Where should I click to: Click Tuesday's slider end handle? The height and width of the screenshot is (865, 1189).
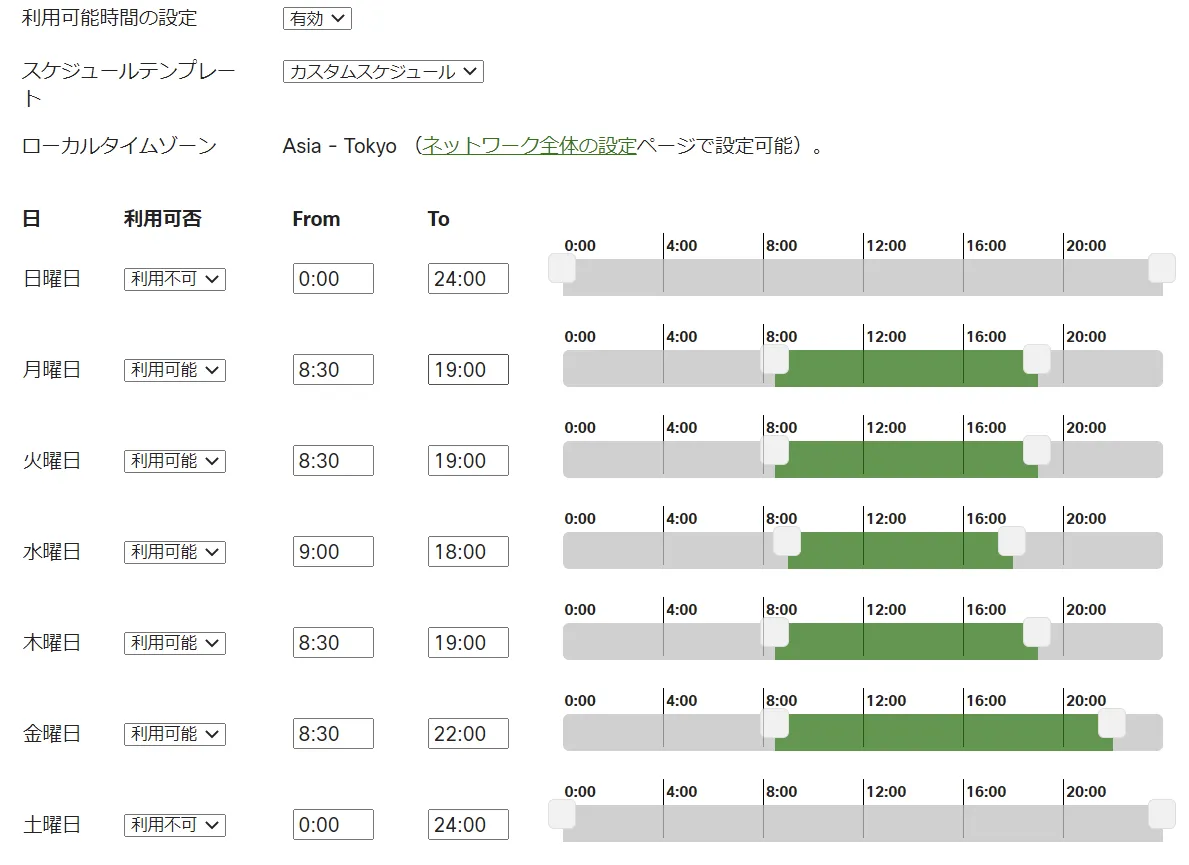[x=1037, y=450]
